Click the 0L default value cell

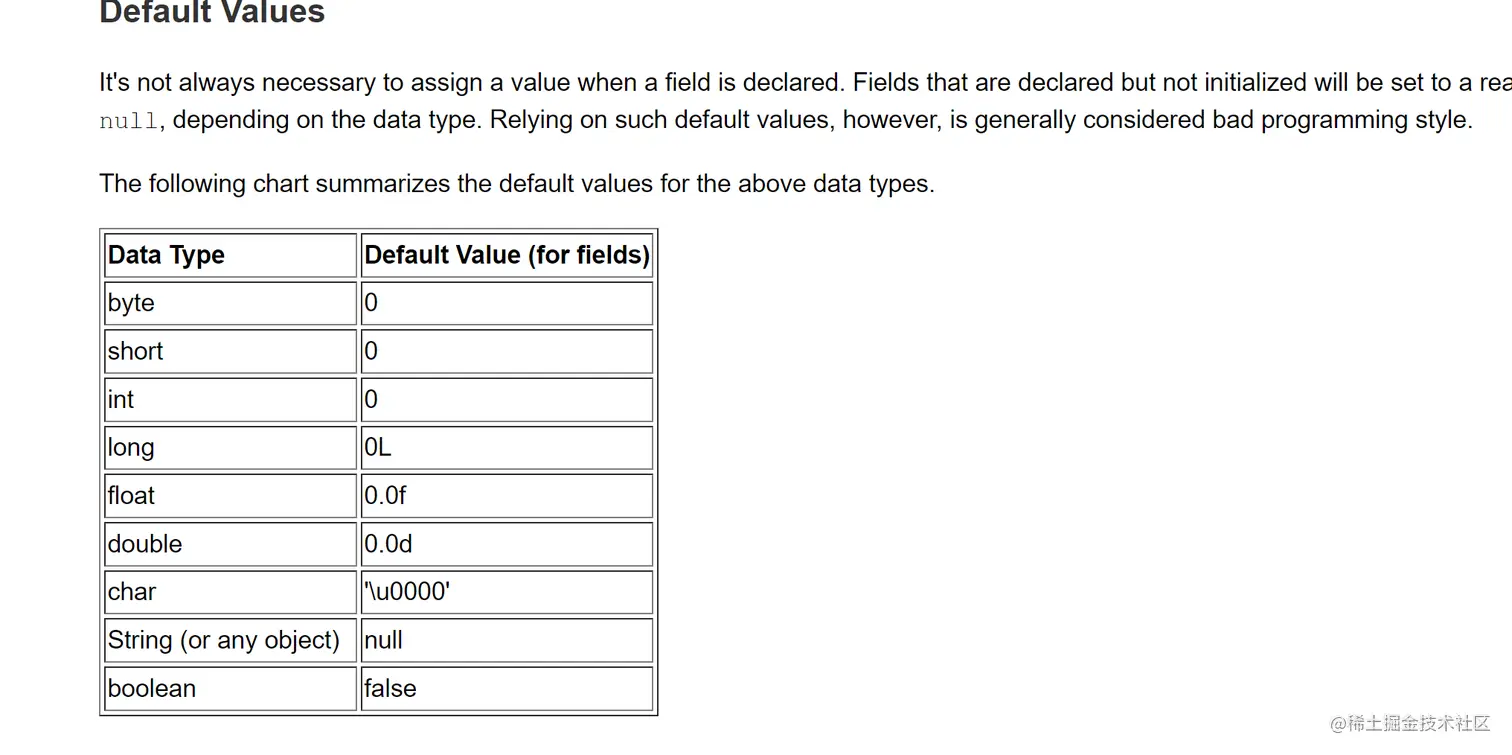(x=507, y=447)
